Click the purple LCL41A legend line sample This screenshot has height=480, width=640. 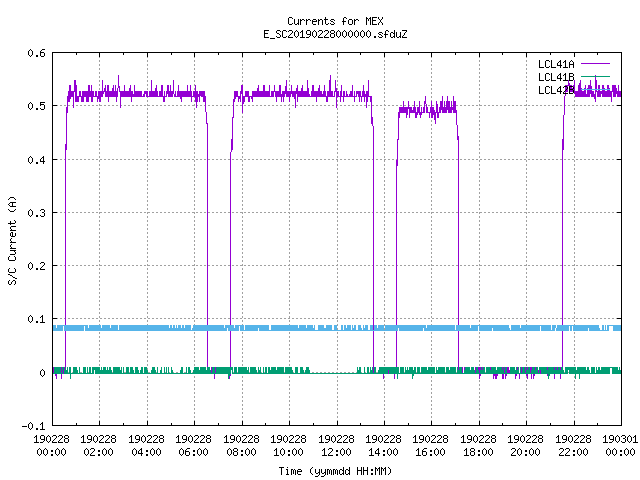[x=595, y=64]
